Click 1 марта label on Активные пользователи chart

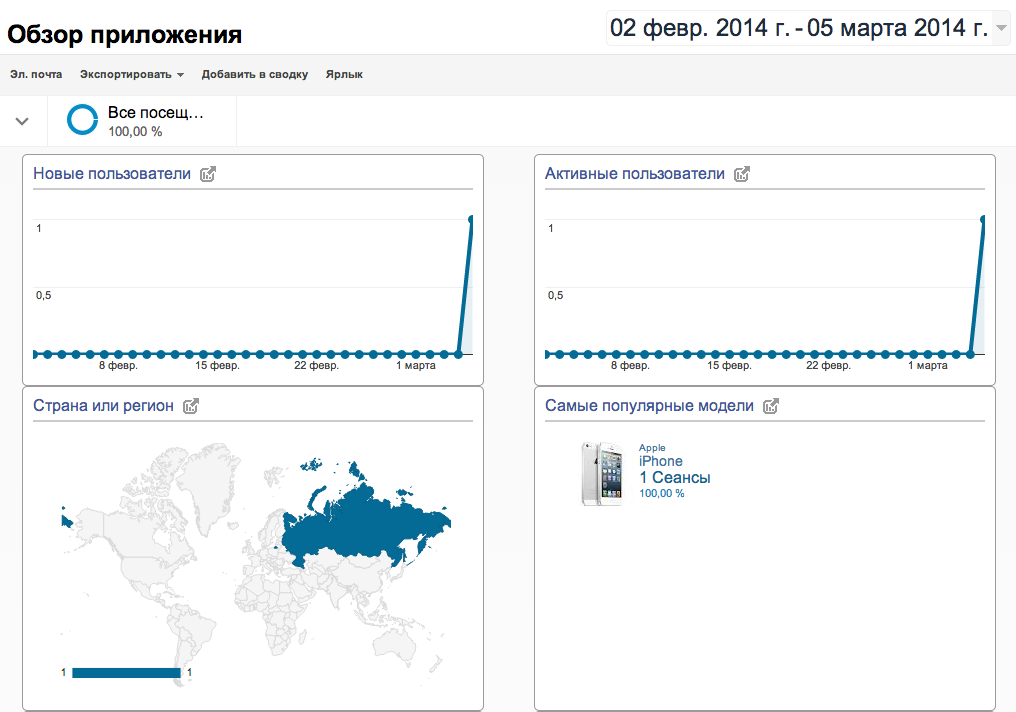click(x=927, y=365)
